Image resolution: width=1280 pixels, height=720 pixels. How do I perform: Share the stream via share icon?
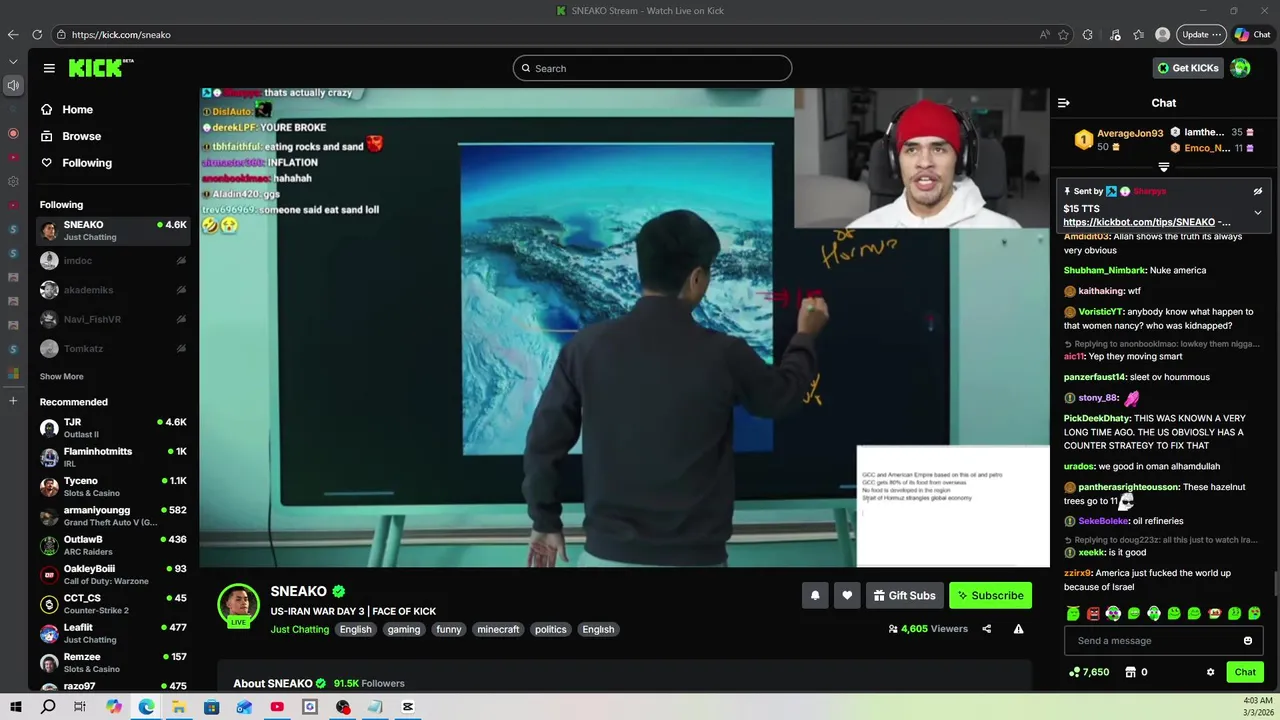pyautogui.click(x=987, y=629)
